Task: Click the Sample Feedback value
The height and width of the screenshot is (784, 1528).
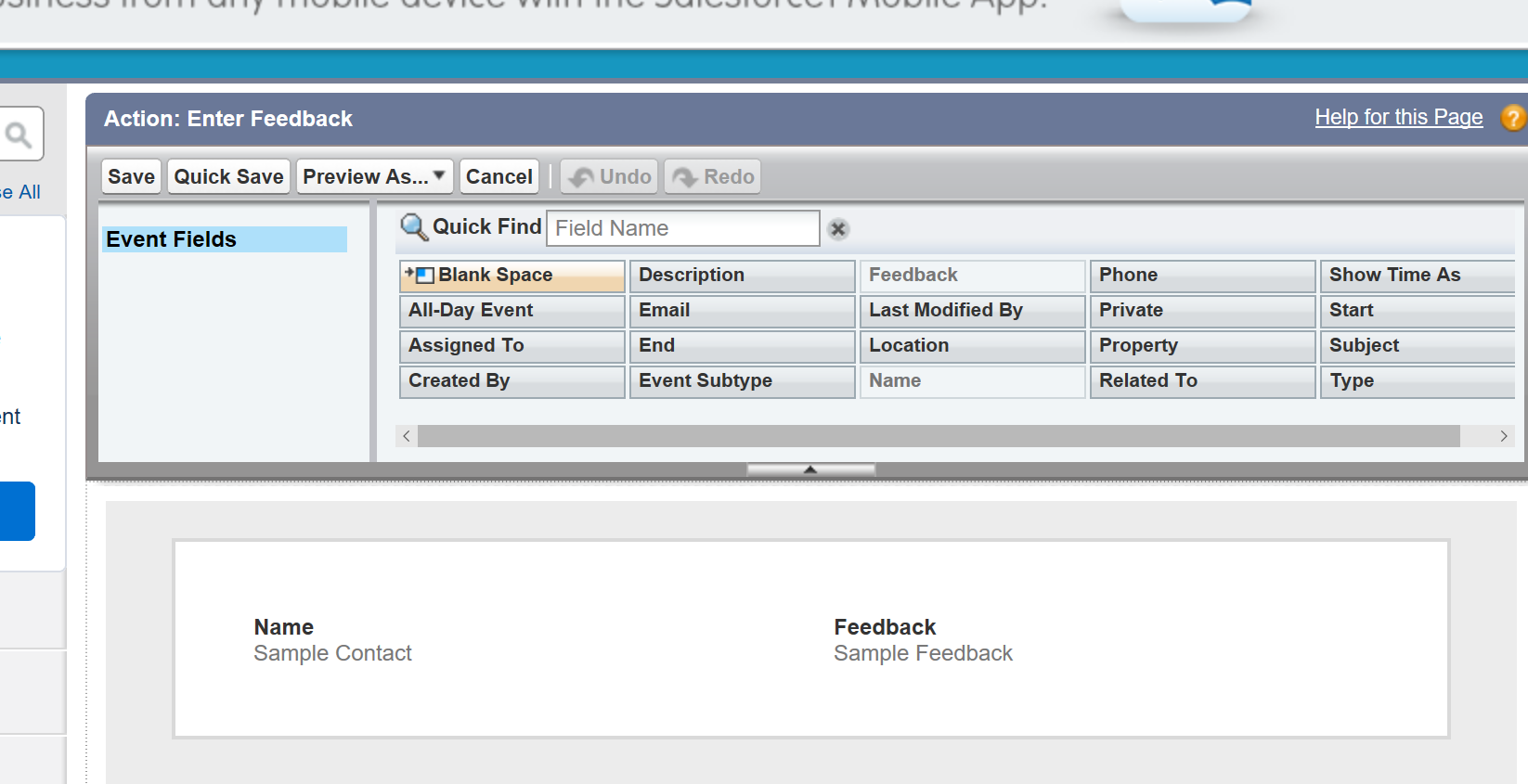Action: tap(923, 653)
